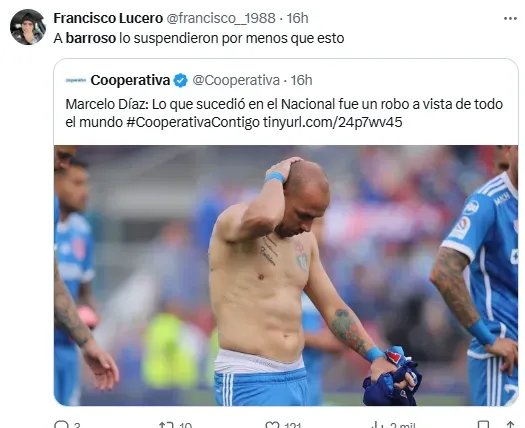
Task: Click the reply speech bubble icon
Action: 61,424
